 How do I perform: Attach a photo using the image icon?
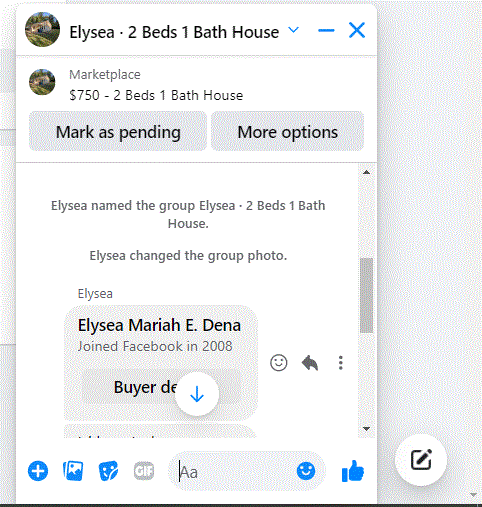pyautogui.click(x=73, y=471)
